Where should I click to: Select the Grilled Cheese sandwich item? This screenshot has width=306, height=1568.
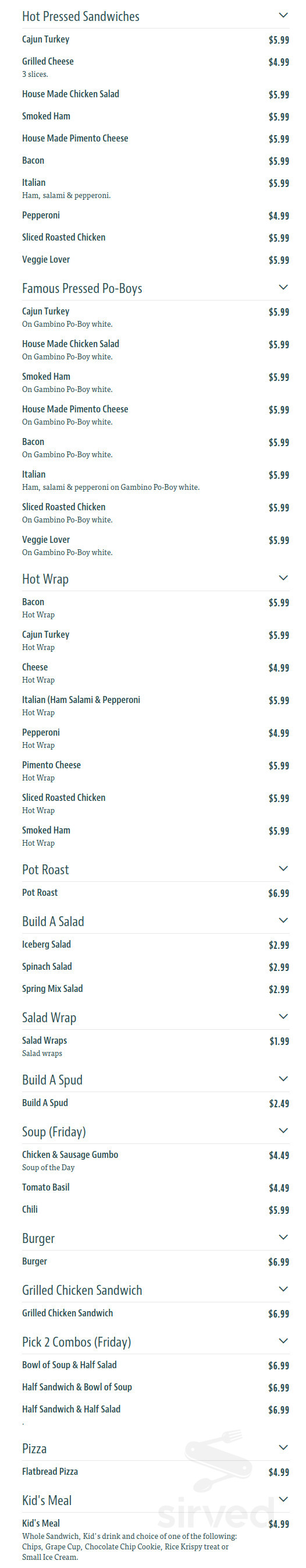click(x=156, y=67)
